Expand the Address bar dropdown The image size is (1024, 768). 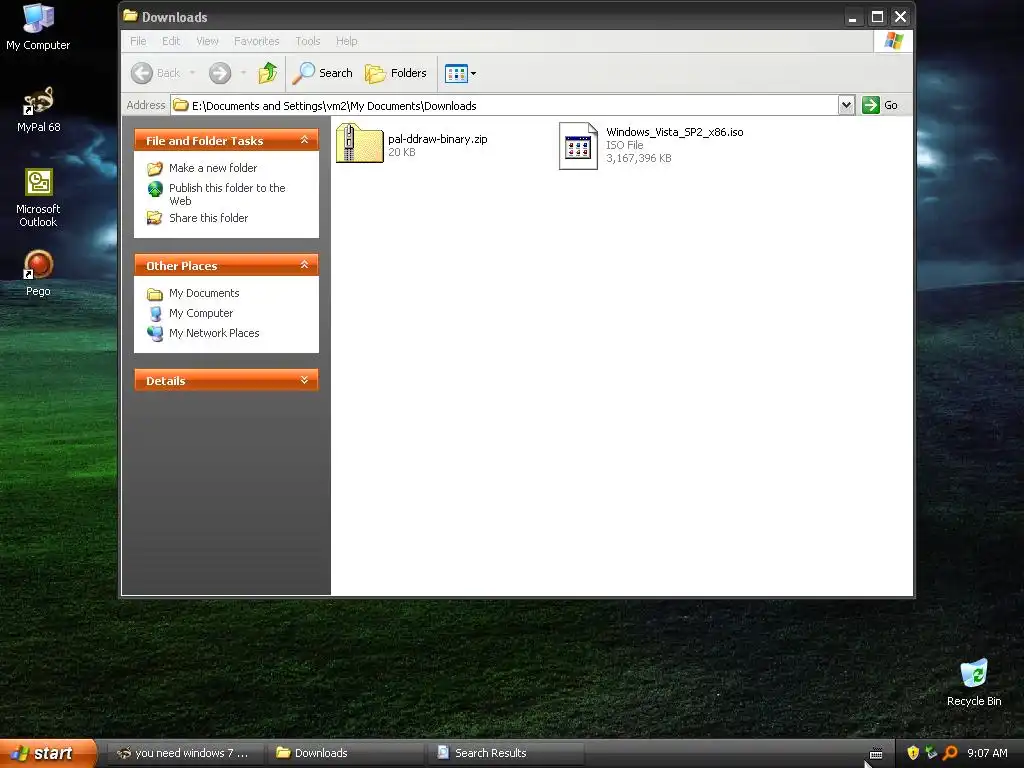846,105
